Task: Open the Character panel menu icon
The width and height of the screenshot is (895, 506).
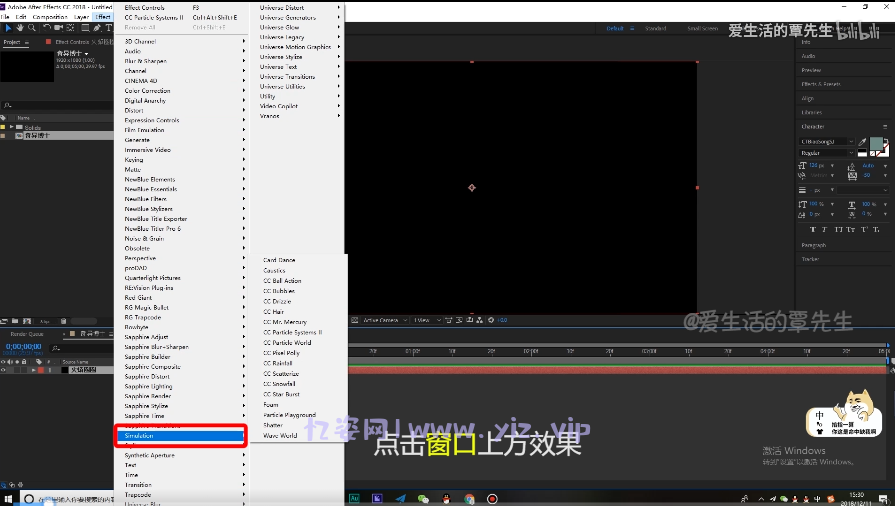Action: point(885,127)
